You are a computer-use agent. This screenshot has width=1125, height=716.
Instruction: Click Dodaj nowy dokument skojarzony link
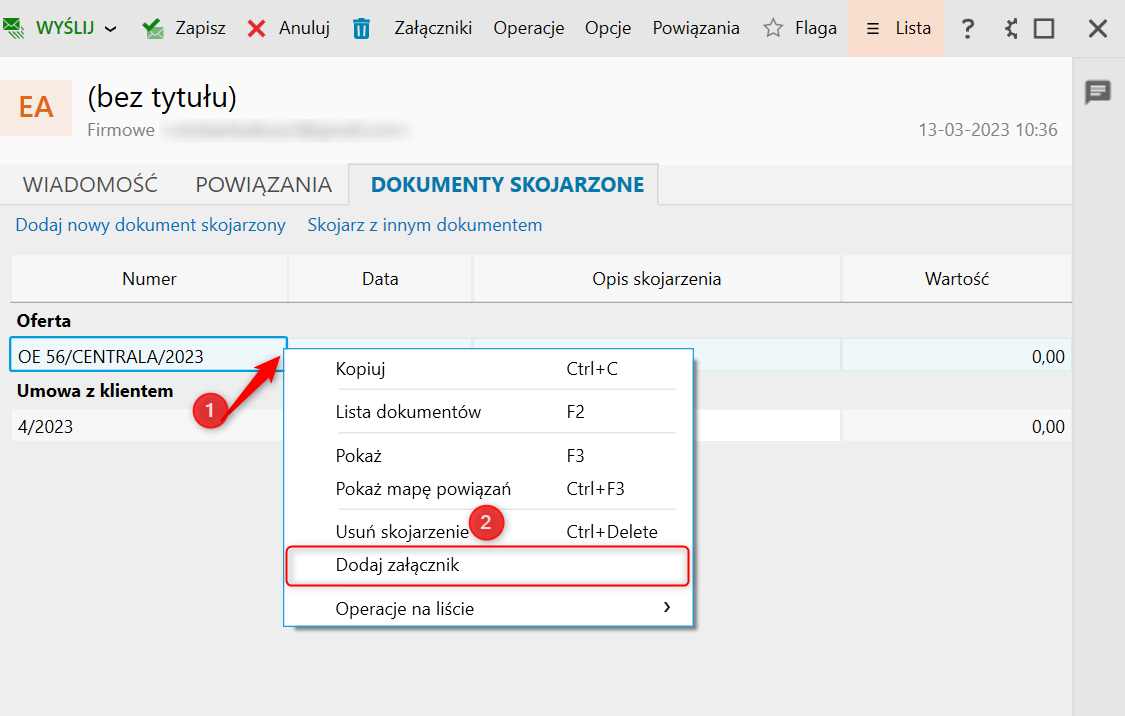(x=151, y=225)
